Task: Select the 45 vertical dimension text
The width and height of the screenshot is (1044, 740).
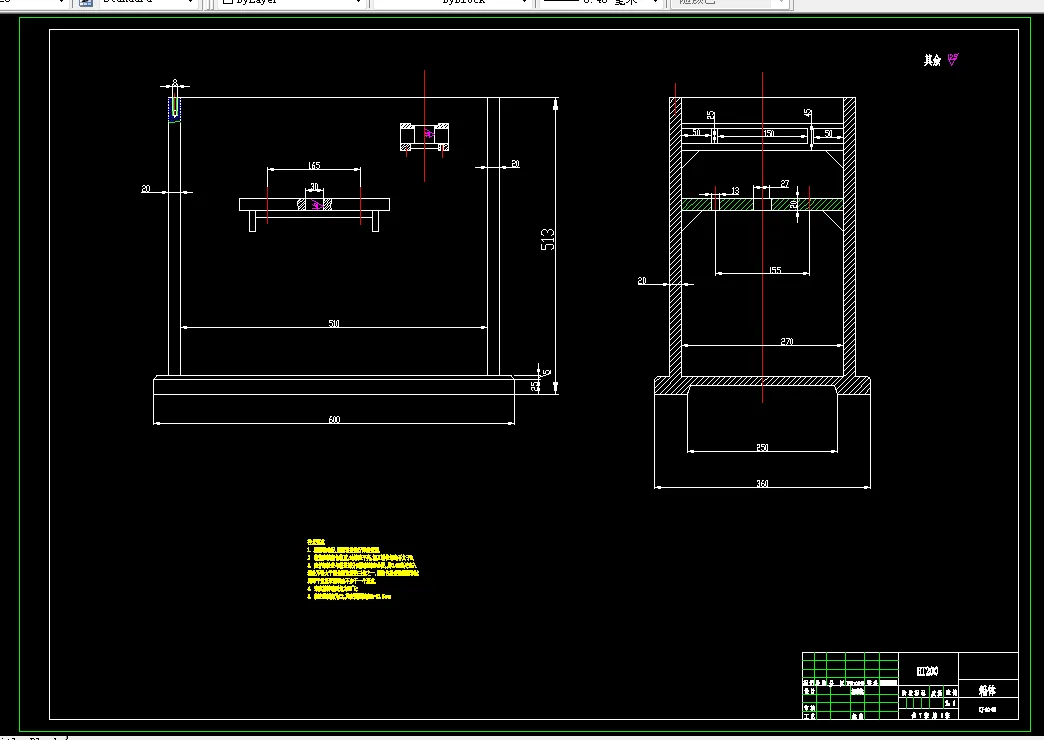Action: point(808,113)
